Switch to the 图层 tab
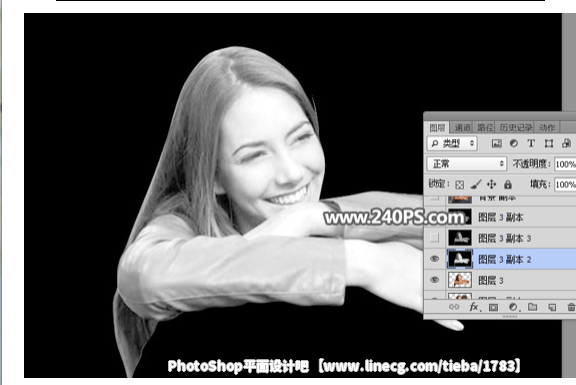 coord(437,127)
